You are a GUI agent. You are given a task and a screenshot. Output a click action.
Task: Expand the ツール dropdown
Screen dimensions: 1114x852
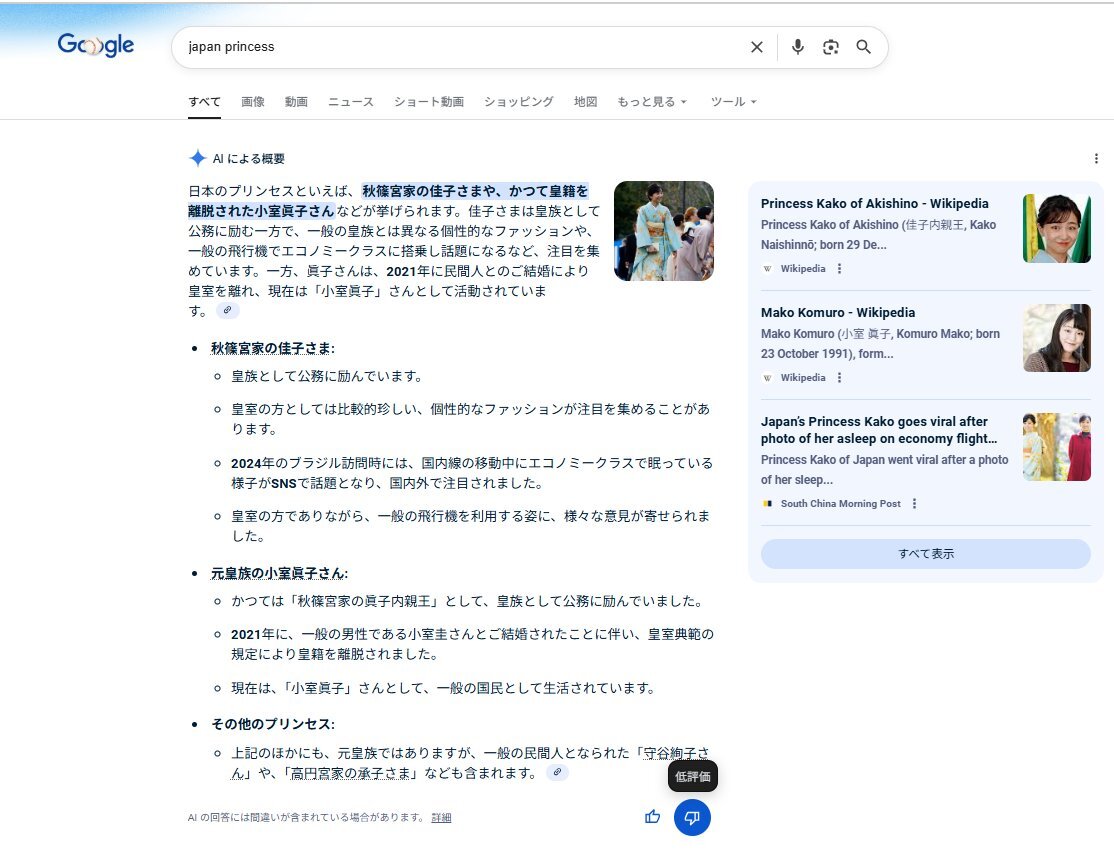point(733,102)
